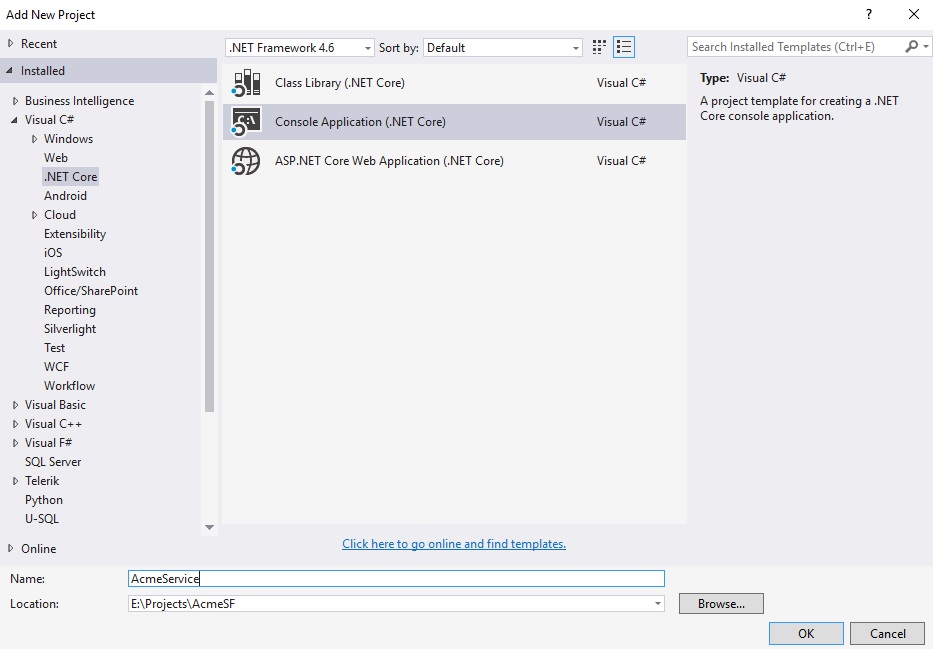
Task: Select ASP.NET Core Web Application template name
Action: coord(389,161)
